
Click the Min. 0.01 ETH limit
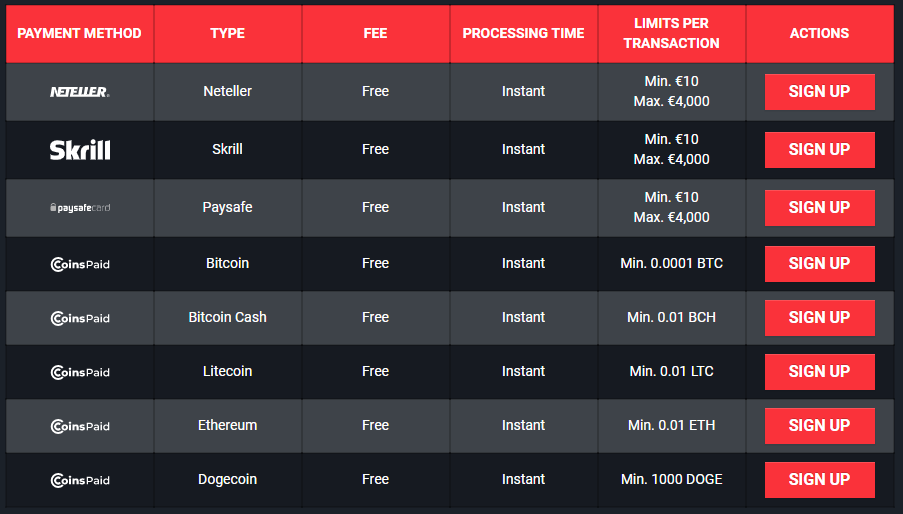tap(671, 426)
